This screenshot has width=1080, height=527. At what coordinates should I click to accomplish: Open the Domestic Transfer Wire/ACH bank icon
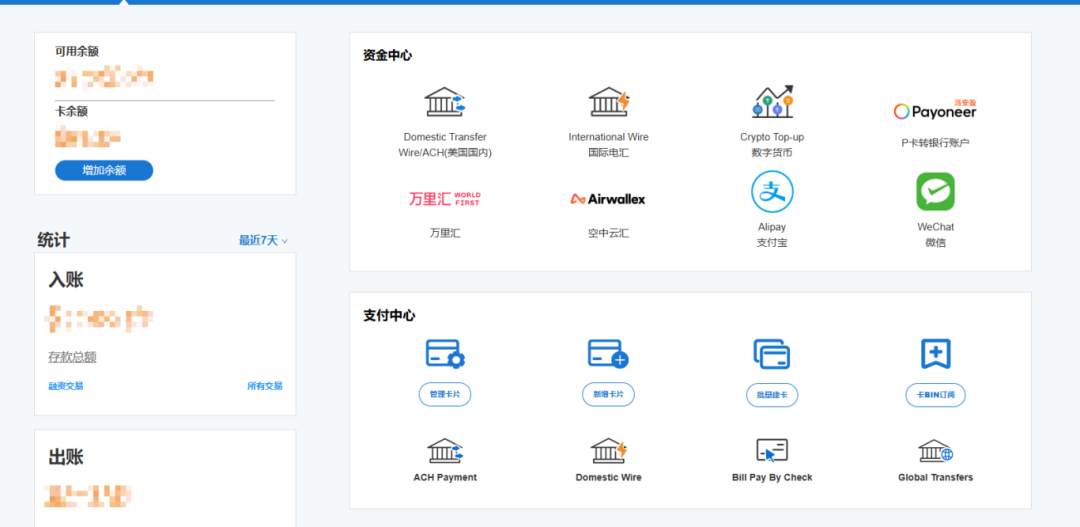tap(445, 102)
